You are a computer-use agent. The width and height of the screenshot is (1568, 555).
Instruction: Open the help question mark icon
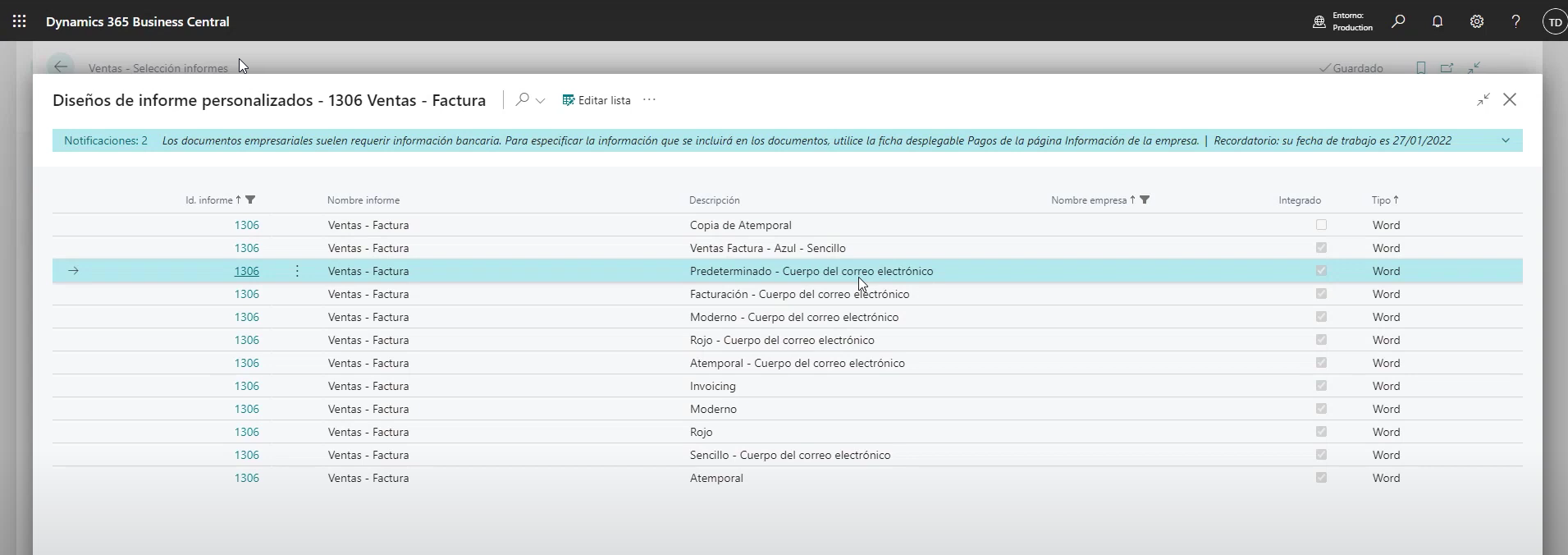click(1515, 22)
